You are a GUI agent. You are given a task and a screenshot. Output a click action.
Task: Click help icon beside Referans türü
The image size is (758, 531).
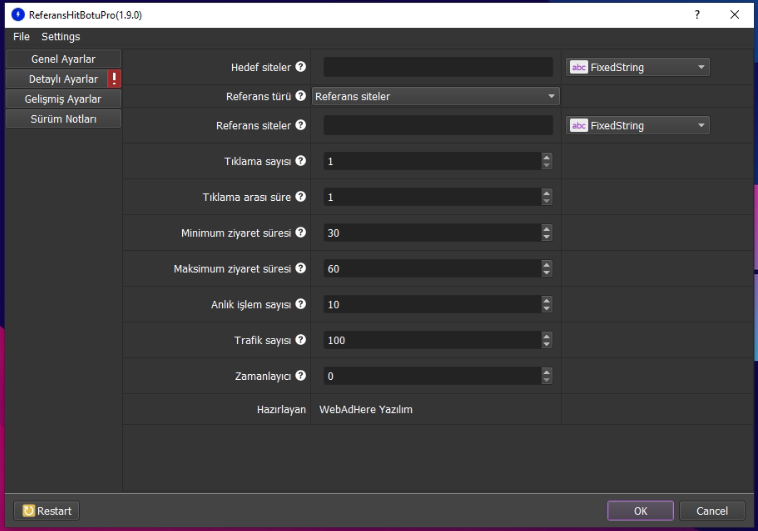301,97
